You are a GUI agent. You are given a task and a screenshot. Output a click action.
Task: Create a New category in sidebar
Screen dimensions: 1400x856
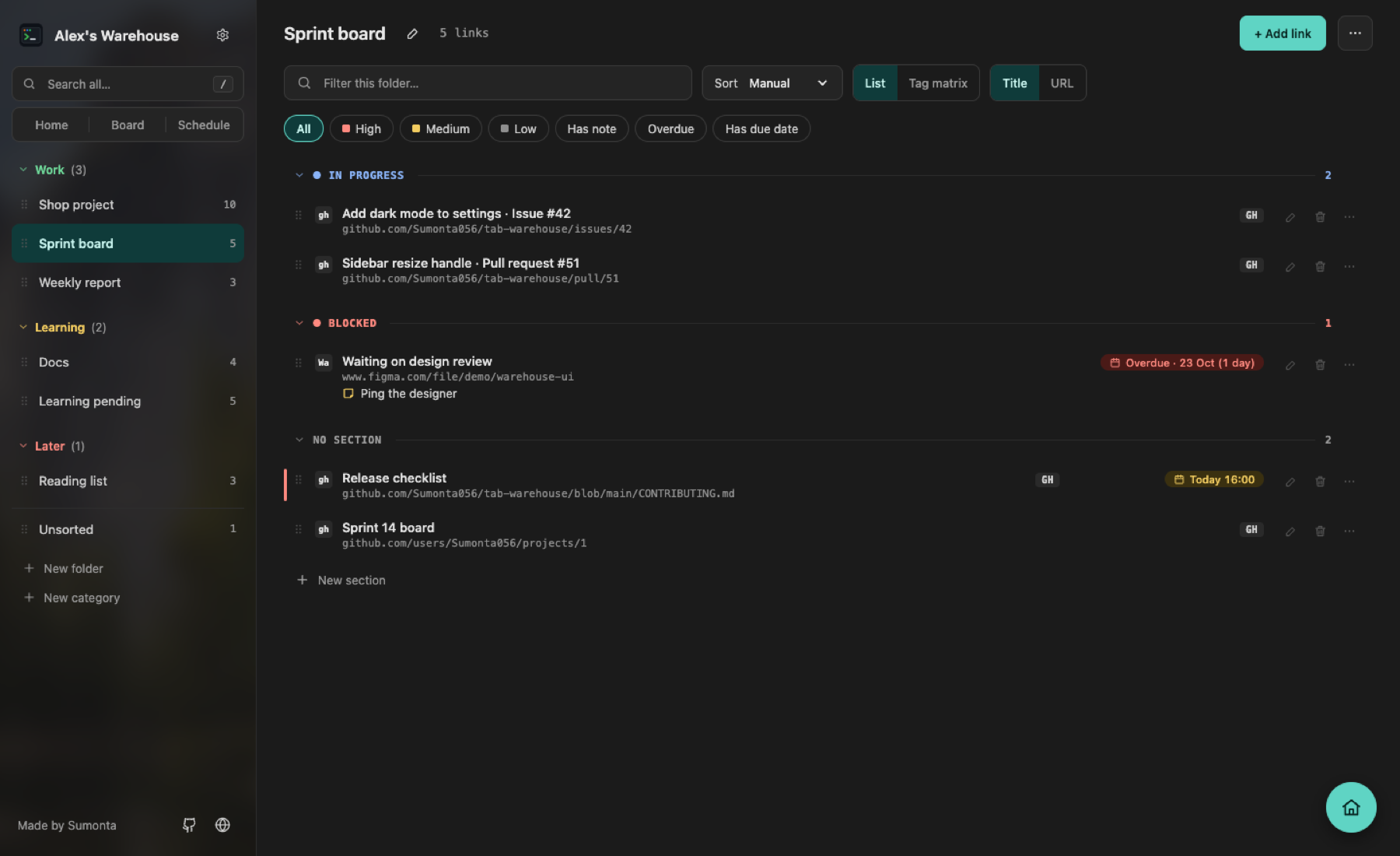point(72,598)
